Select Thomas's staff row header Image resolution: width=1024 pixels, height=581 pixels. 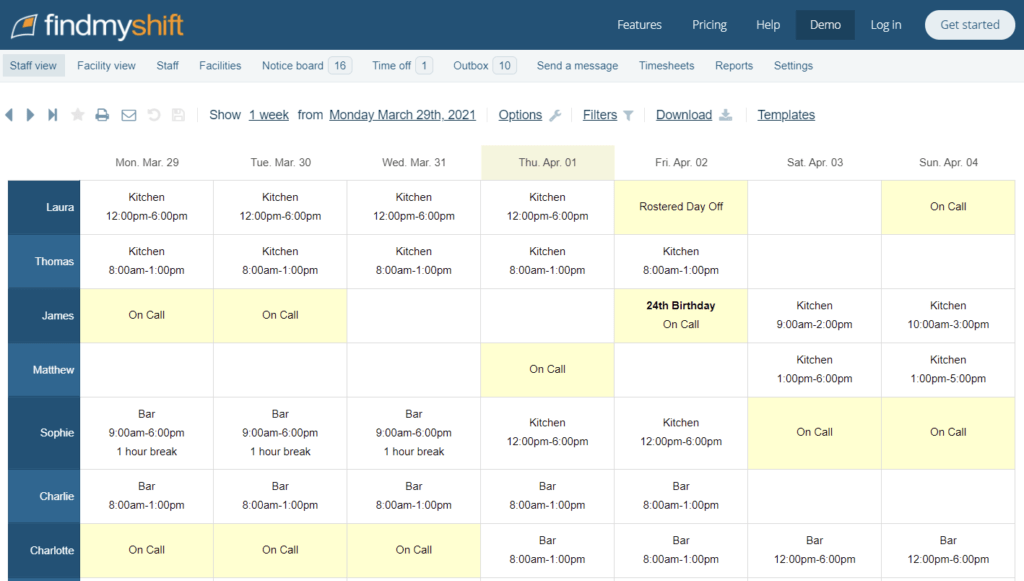pyautogui.click(x=44, y=262)
